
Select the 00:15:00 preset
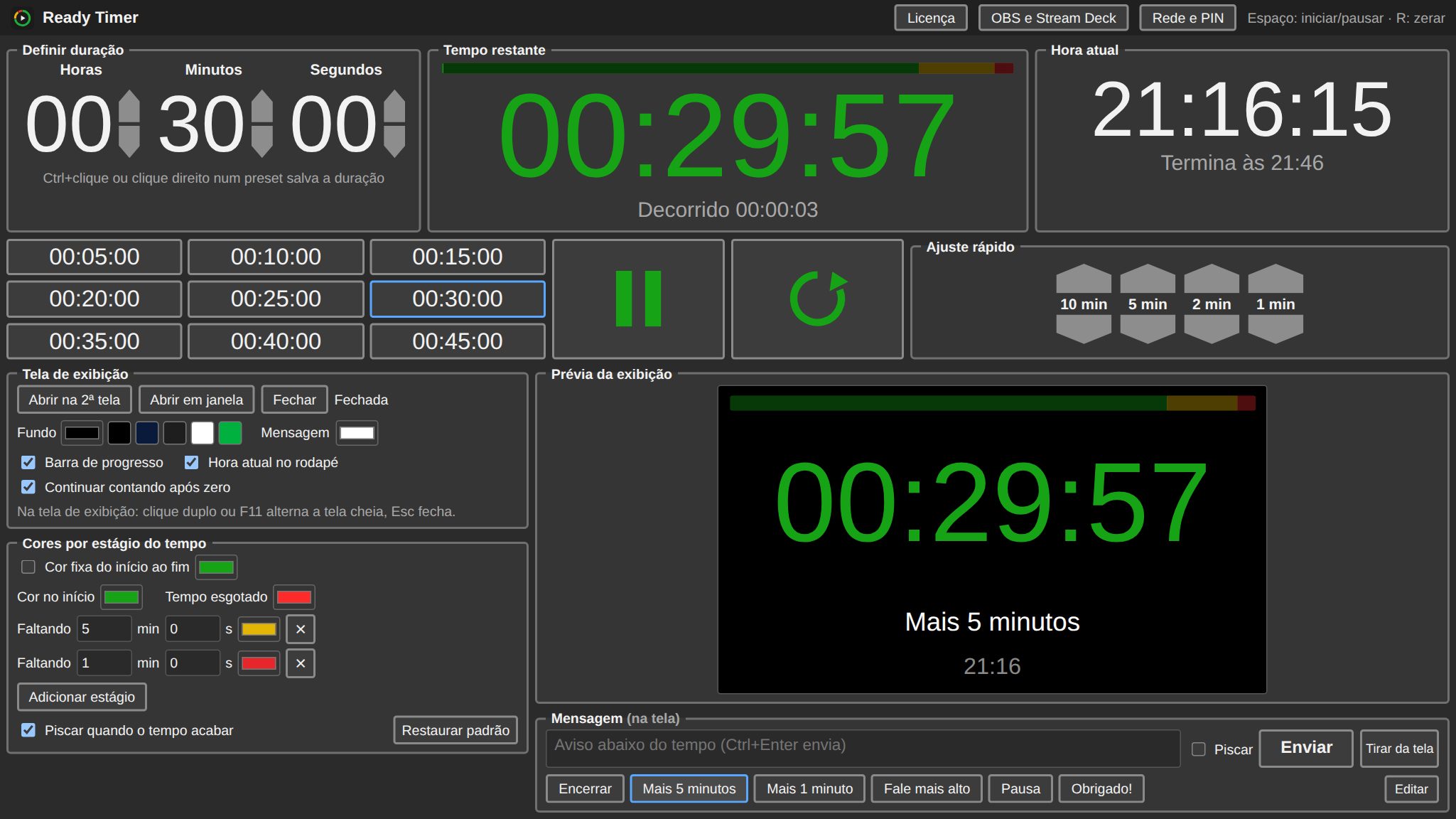458,257
